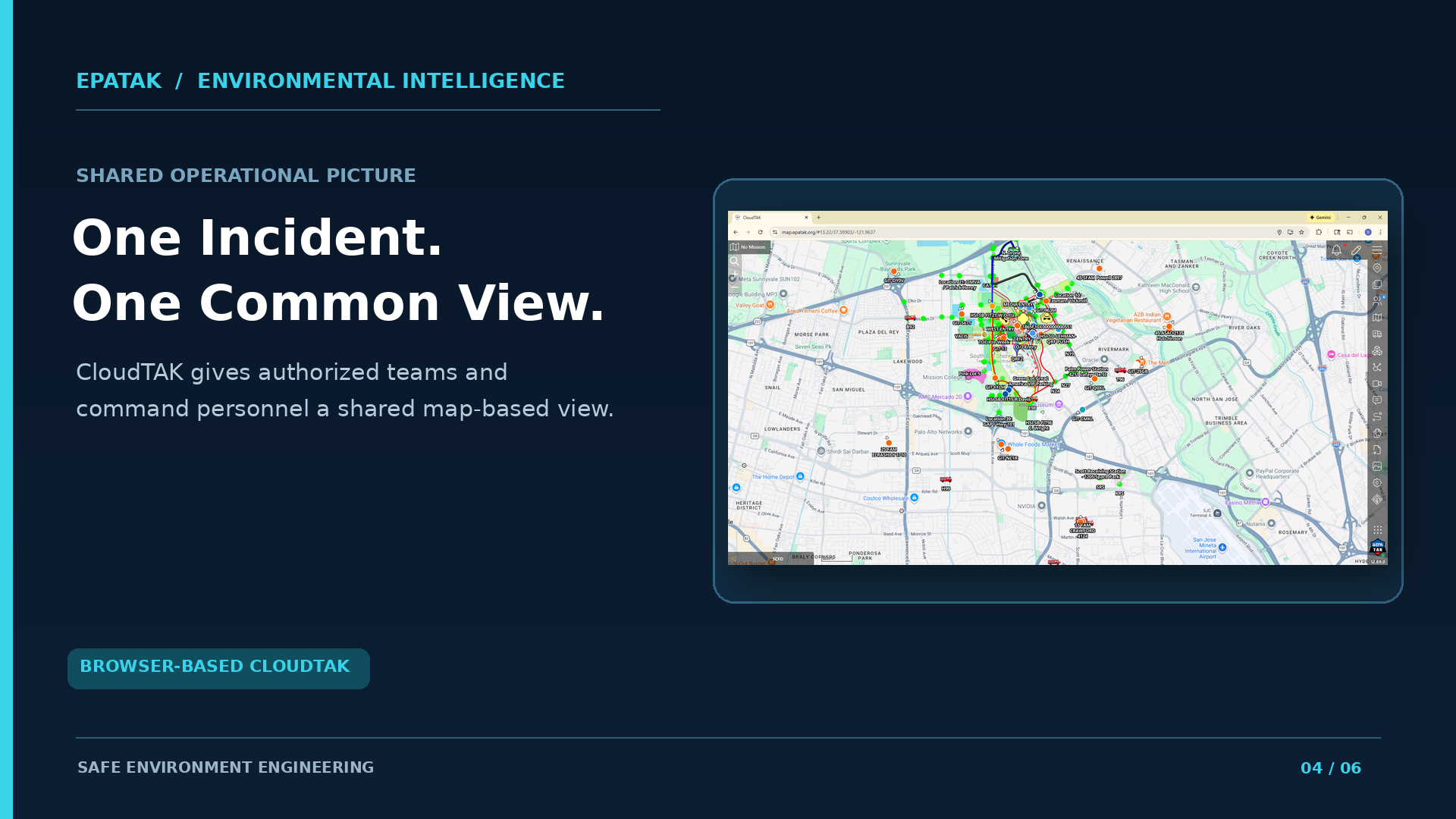Open the contacts people icon
1456x819 pixels.
coord(1377,301)
